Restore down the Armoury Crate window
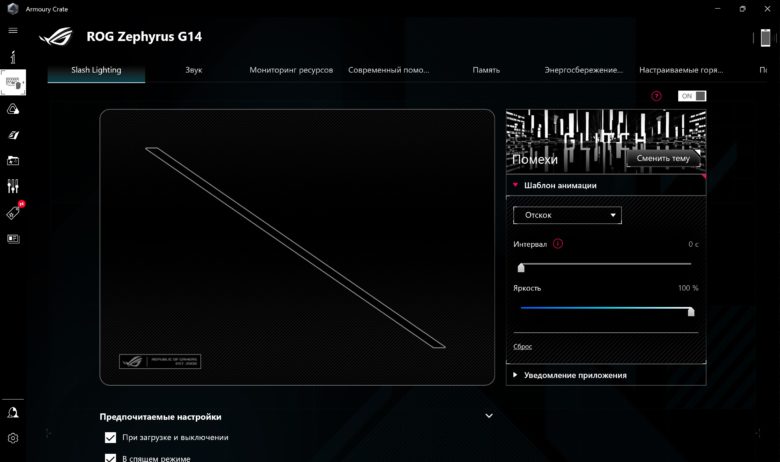This screenshot has height=462, width=780. (x=742, y=9)
